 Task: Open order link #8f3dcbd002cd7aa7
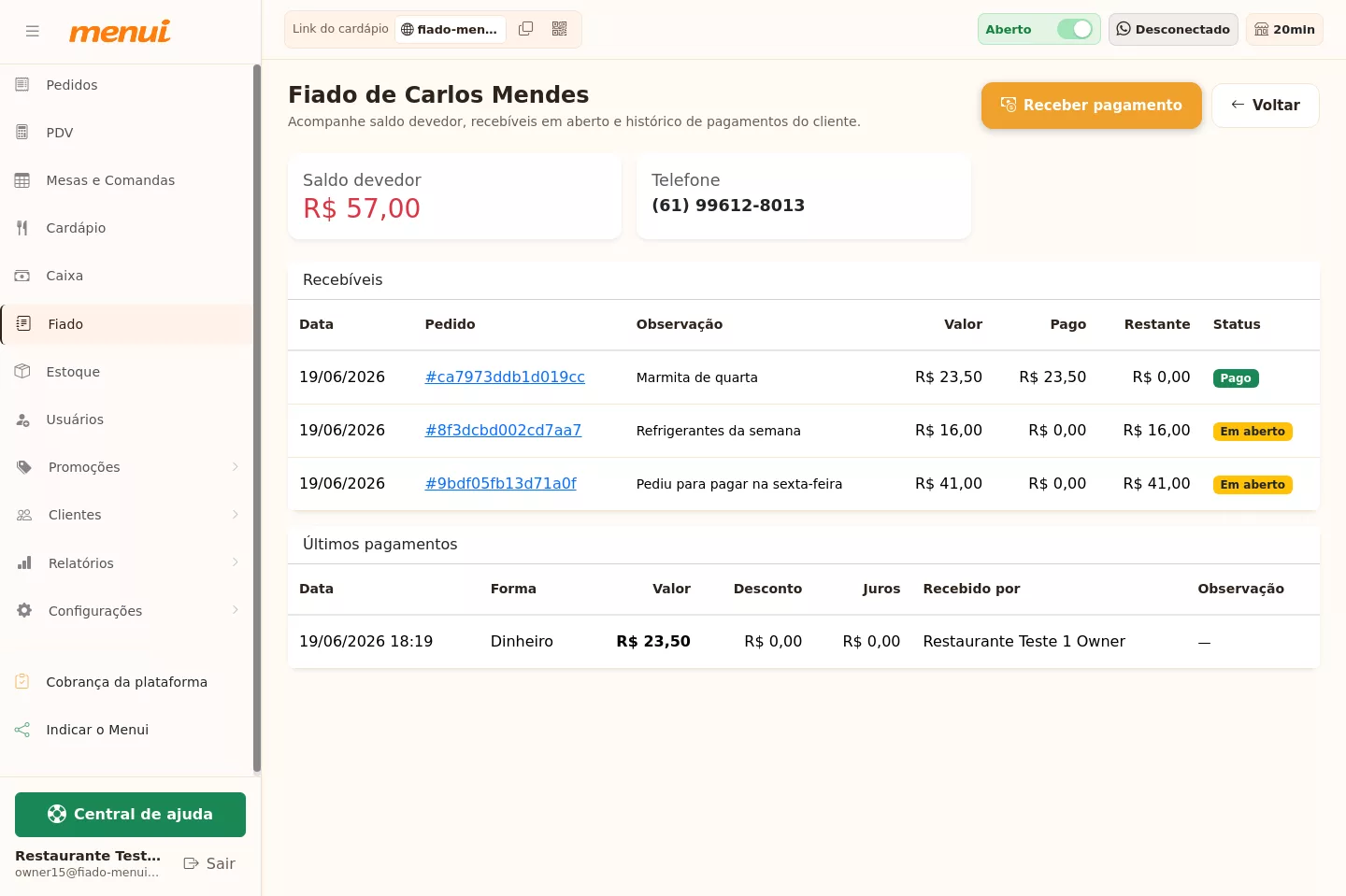pyautogui.click(x=503, y=431)
